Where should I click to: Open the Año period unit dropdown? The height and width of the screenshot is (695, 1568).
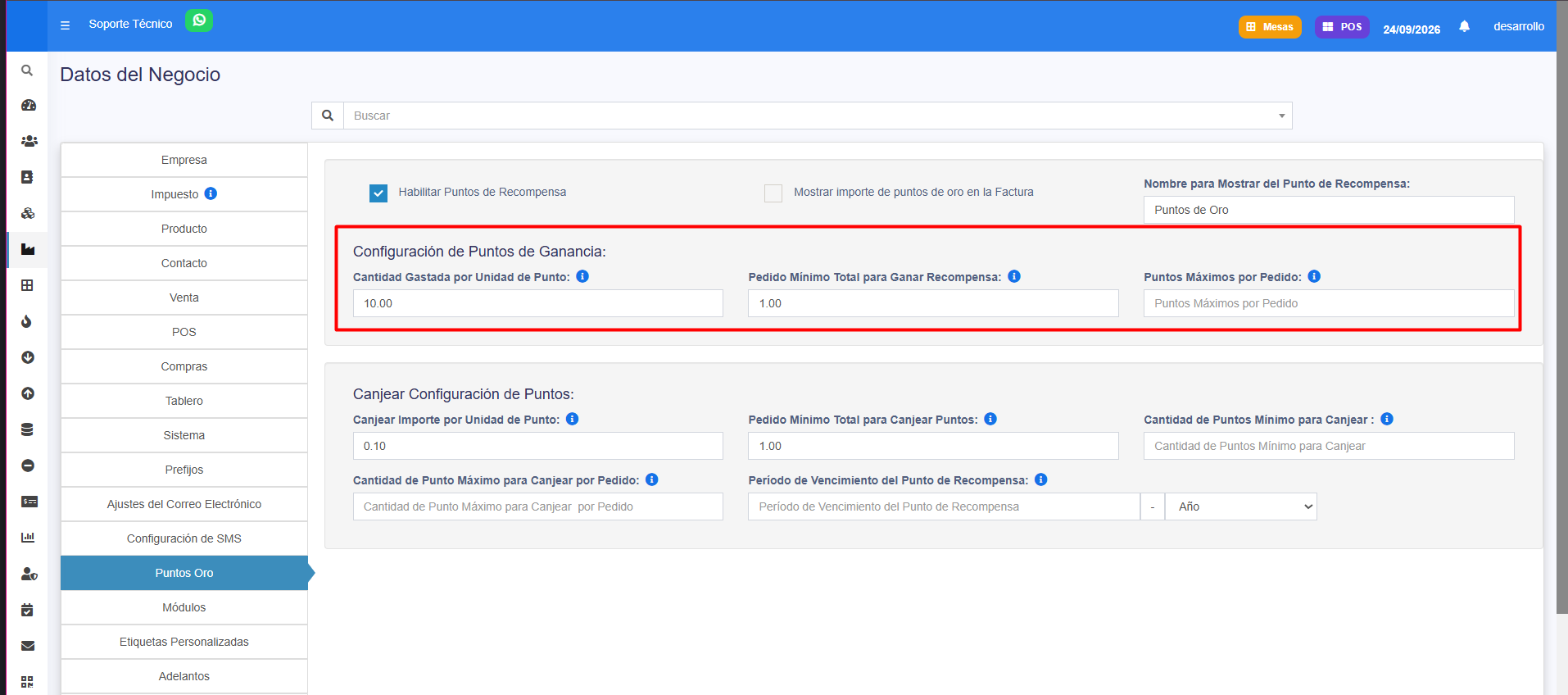coord(1241,506)
